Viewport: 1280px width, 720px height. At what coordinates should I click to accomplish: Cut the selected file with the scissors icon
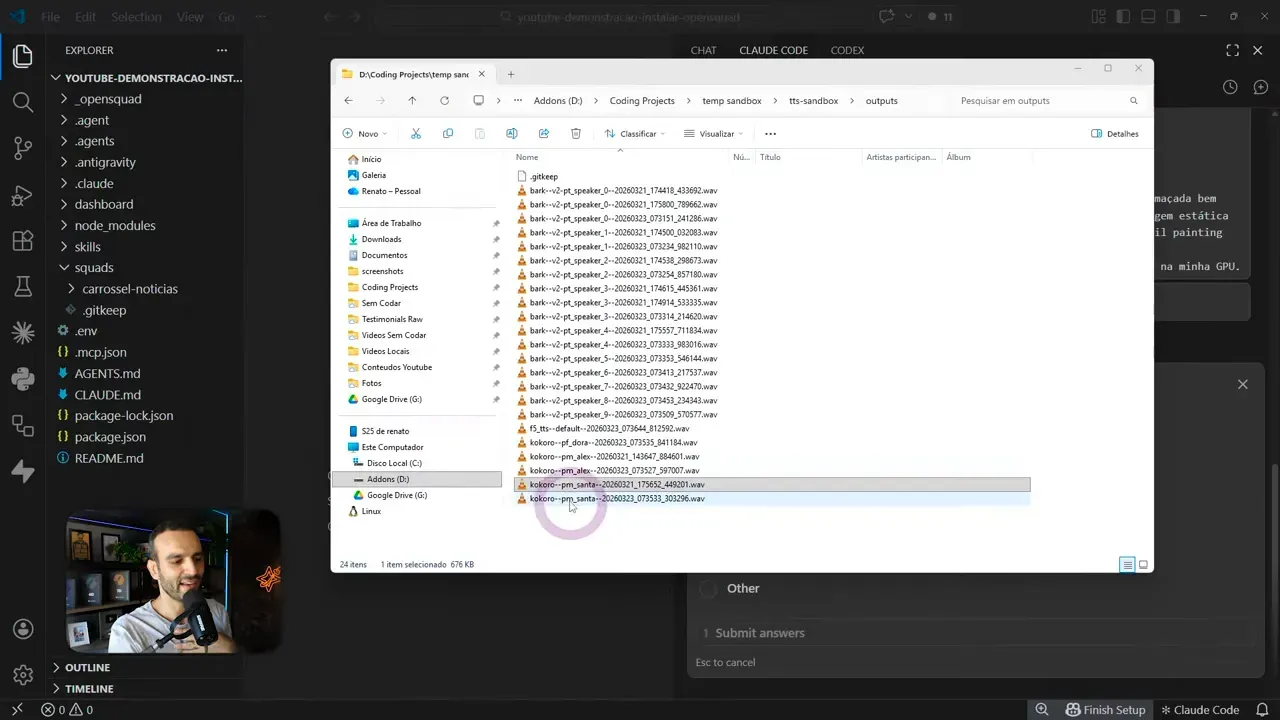[x=416, y=133]
